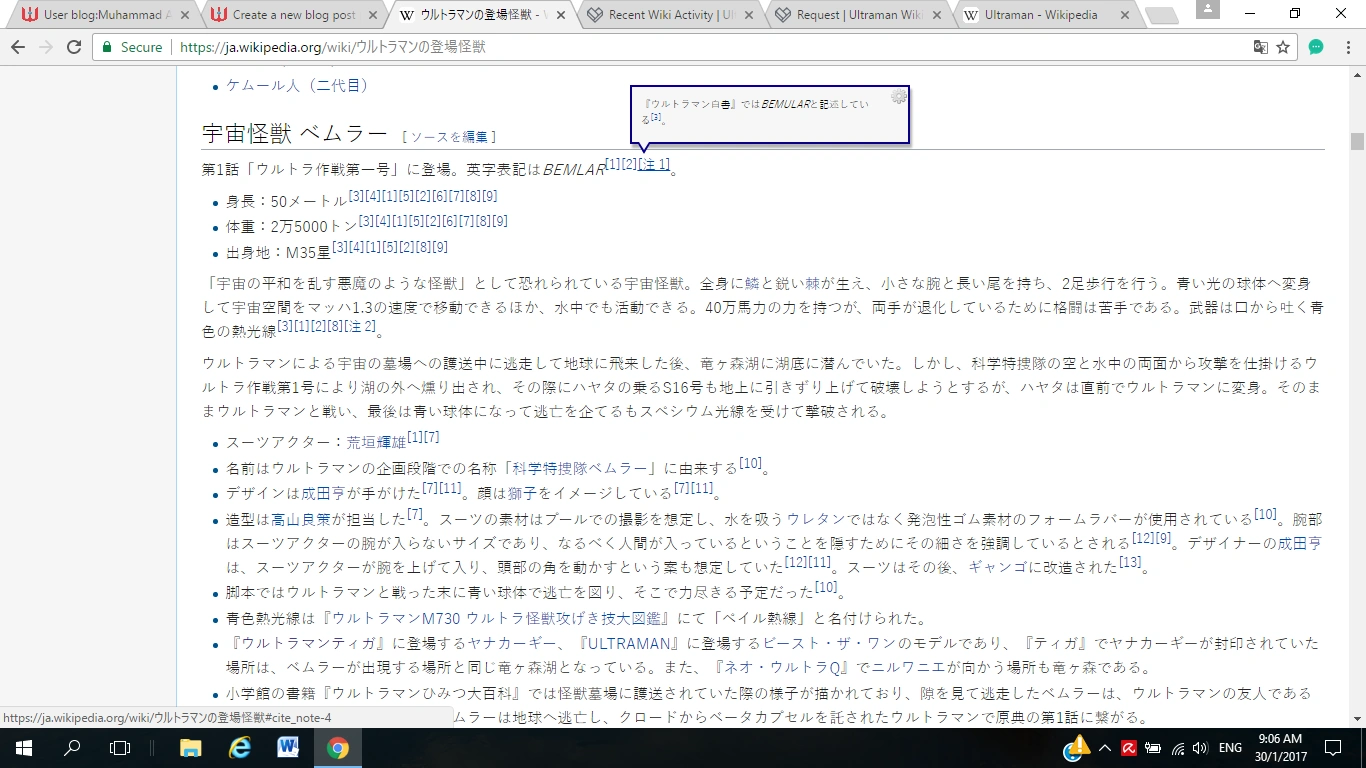Check the battery status tray icon
This screenshot has height=768, width=1366.
pyautogui.click(x=1153, y=748)
